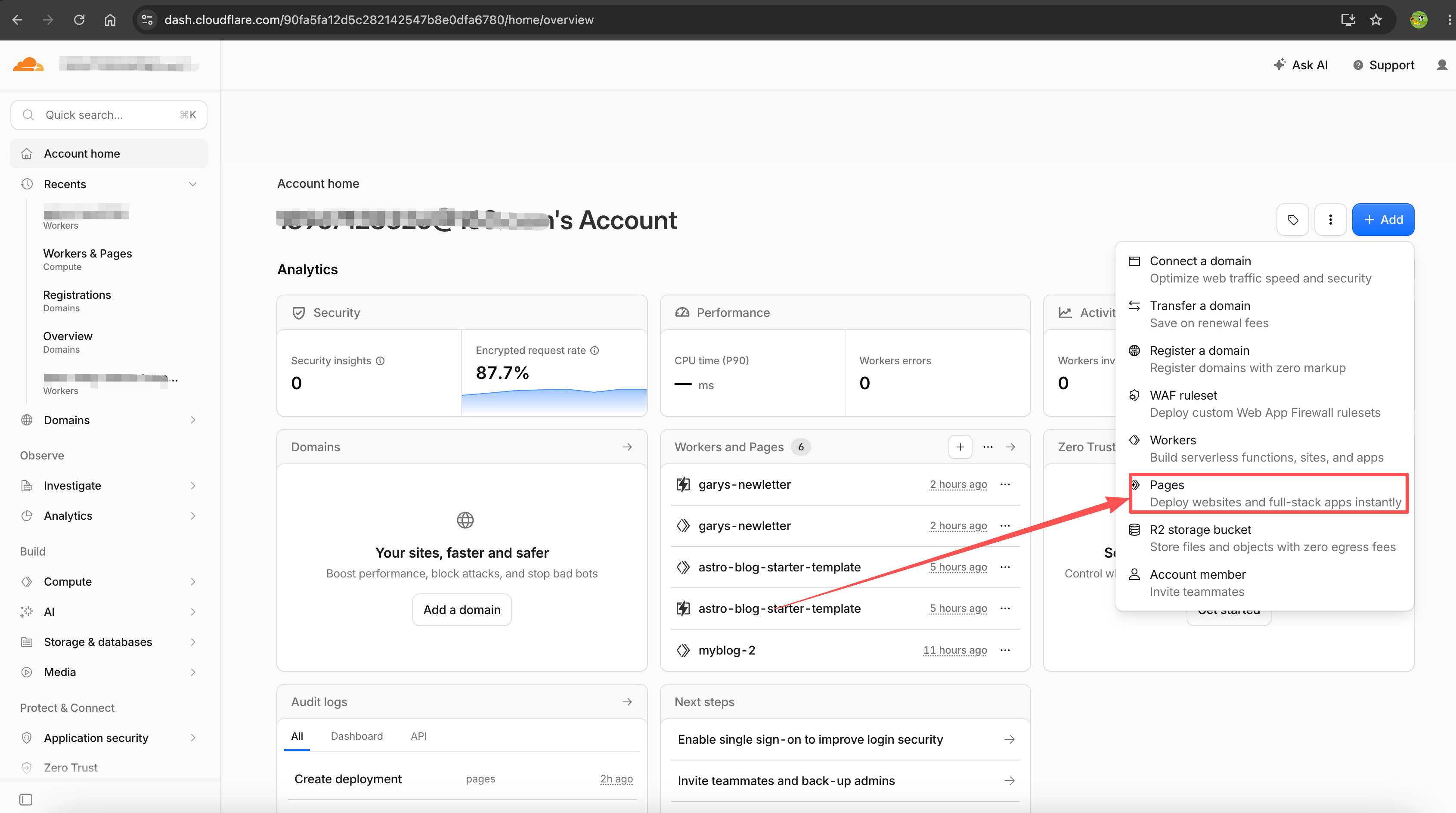Viewport: 1456px width, 813px height.
Task: Go to browser home page
Action: (x=110, y=20)
